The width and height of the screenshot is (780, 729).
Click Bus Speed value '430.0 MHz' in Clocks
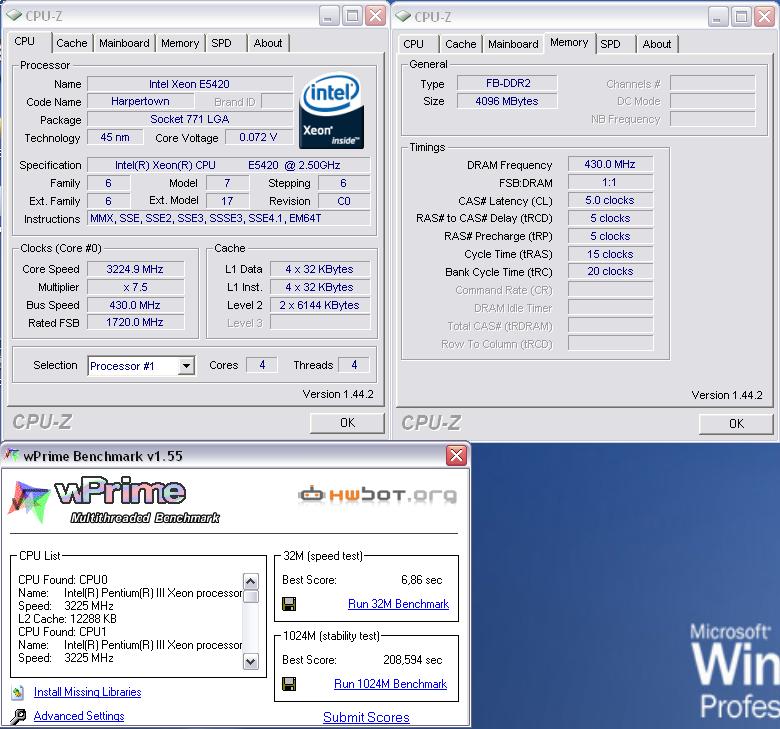click(x=135, y=305)
